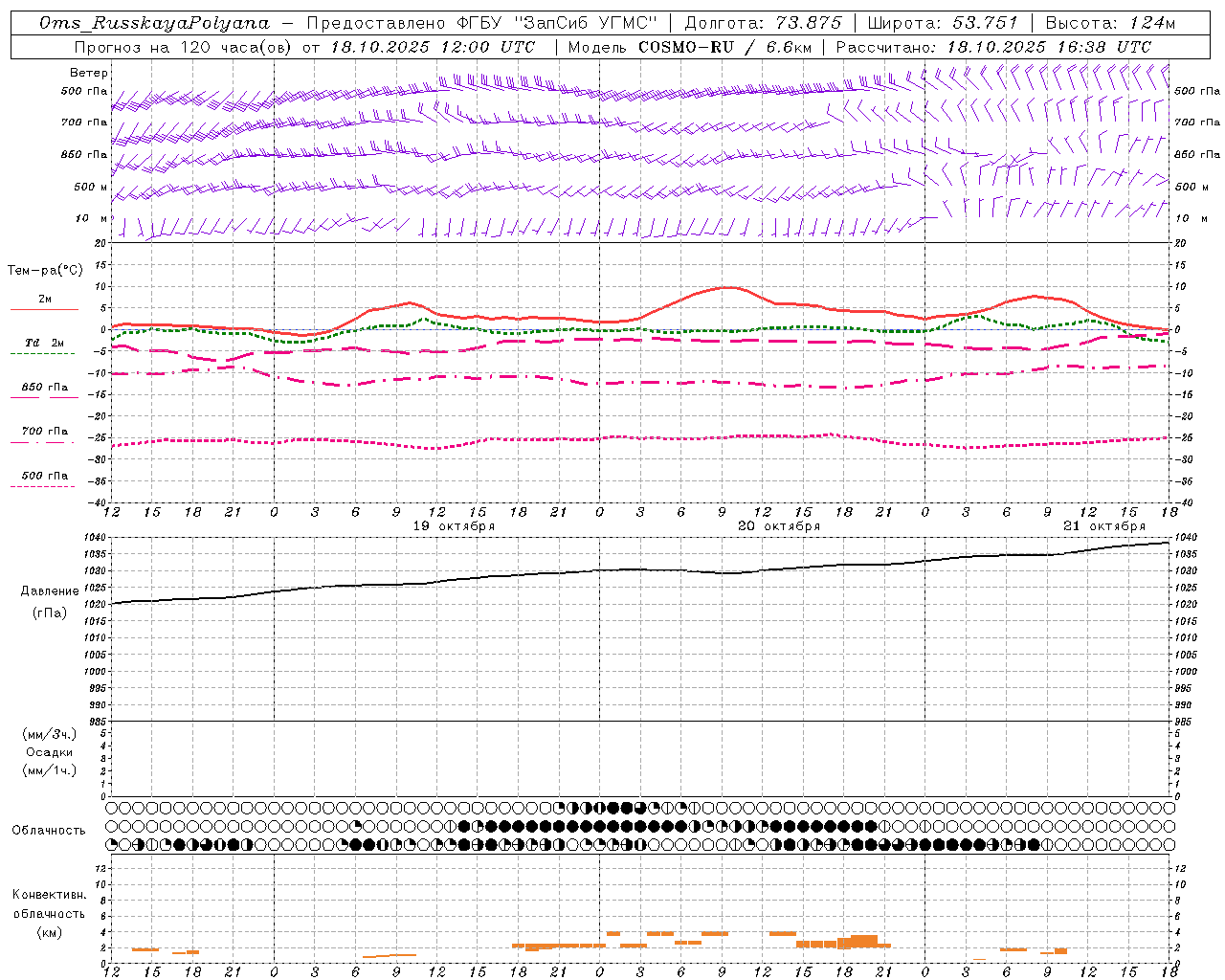1225x980 pixels.
Task: Click the "21 октября" date label
Action: click(x=1104, y=526)
